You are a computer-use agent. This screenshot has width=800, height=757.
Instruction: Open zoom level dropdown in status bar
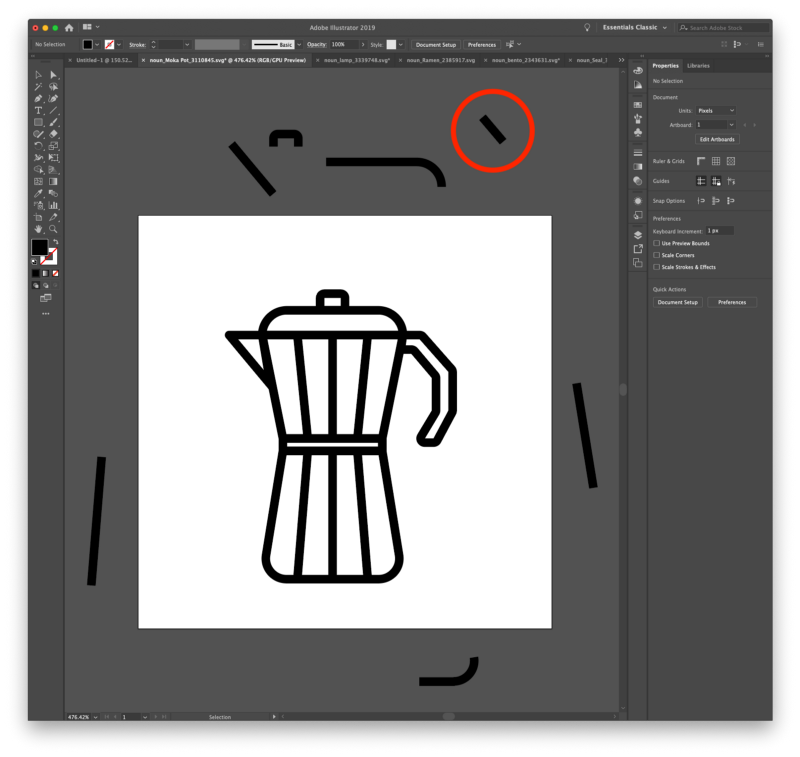click(x=95, y=717)
